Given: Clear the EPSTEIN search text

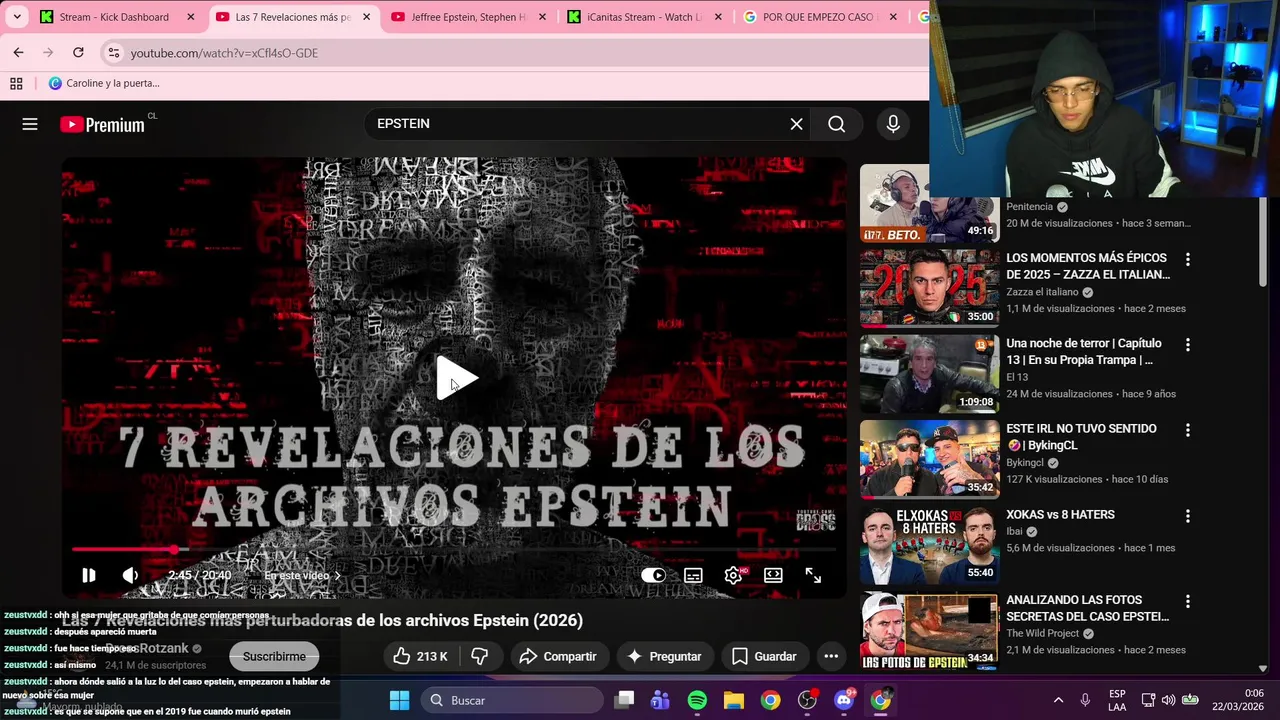Looking at the screenshot, I should pos(796,124).
